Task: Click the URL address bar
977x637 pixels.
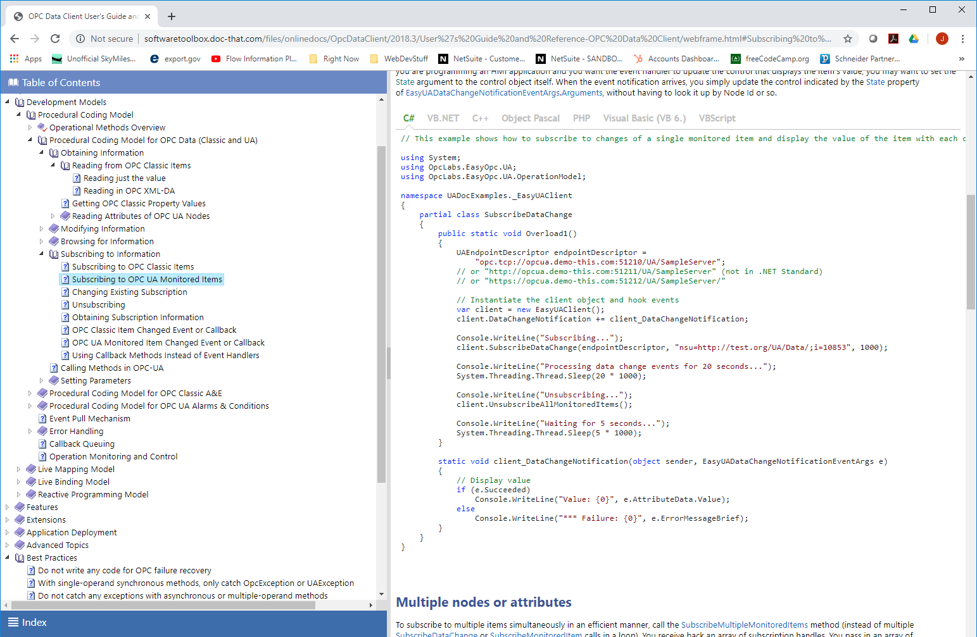Action: [x=480, y=39]
